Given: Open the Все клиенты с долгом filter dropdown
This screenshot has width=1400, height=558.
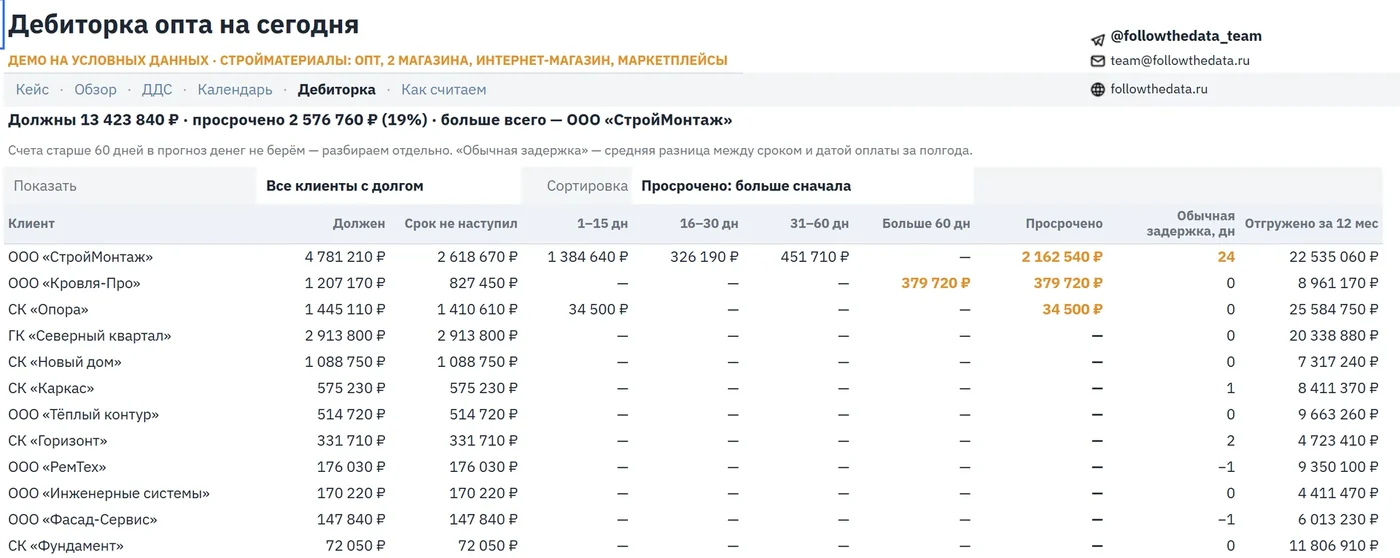Looking at the screenshot, I should (x=388, y=186).
